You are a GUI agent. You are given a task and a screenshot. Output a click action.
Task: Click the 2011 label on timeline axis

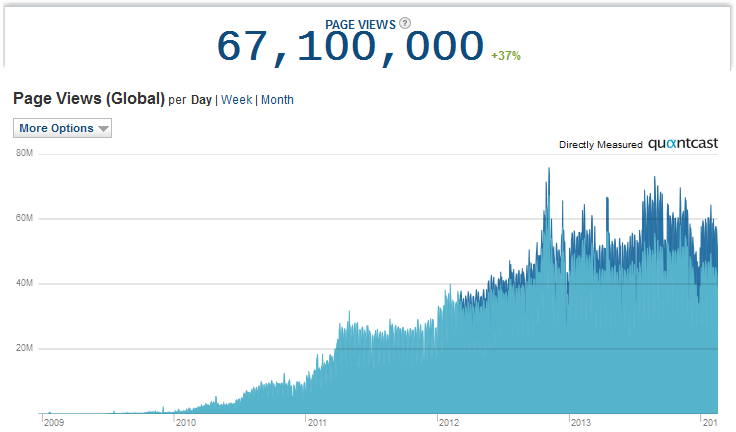[317, 423]
